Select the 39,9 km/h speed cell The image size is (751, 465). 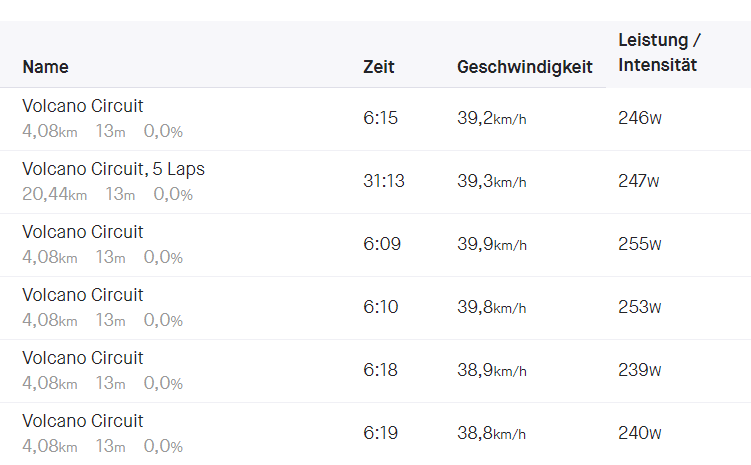(492, 244)
